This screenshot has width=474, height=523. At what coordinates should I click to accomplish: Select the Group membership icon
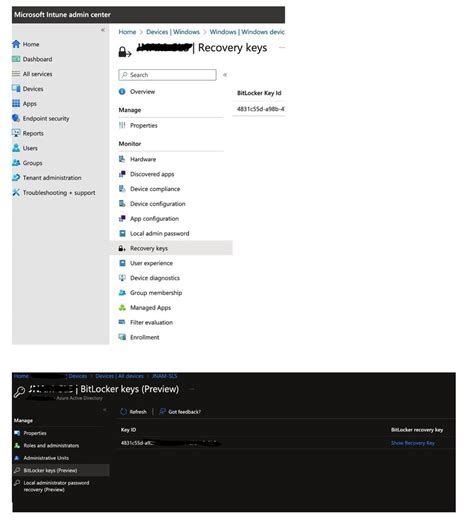point(122,293)
